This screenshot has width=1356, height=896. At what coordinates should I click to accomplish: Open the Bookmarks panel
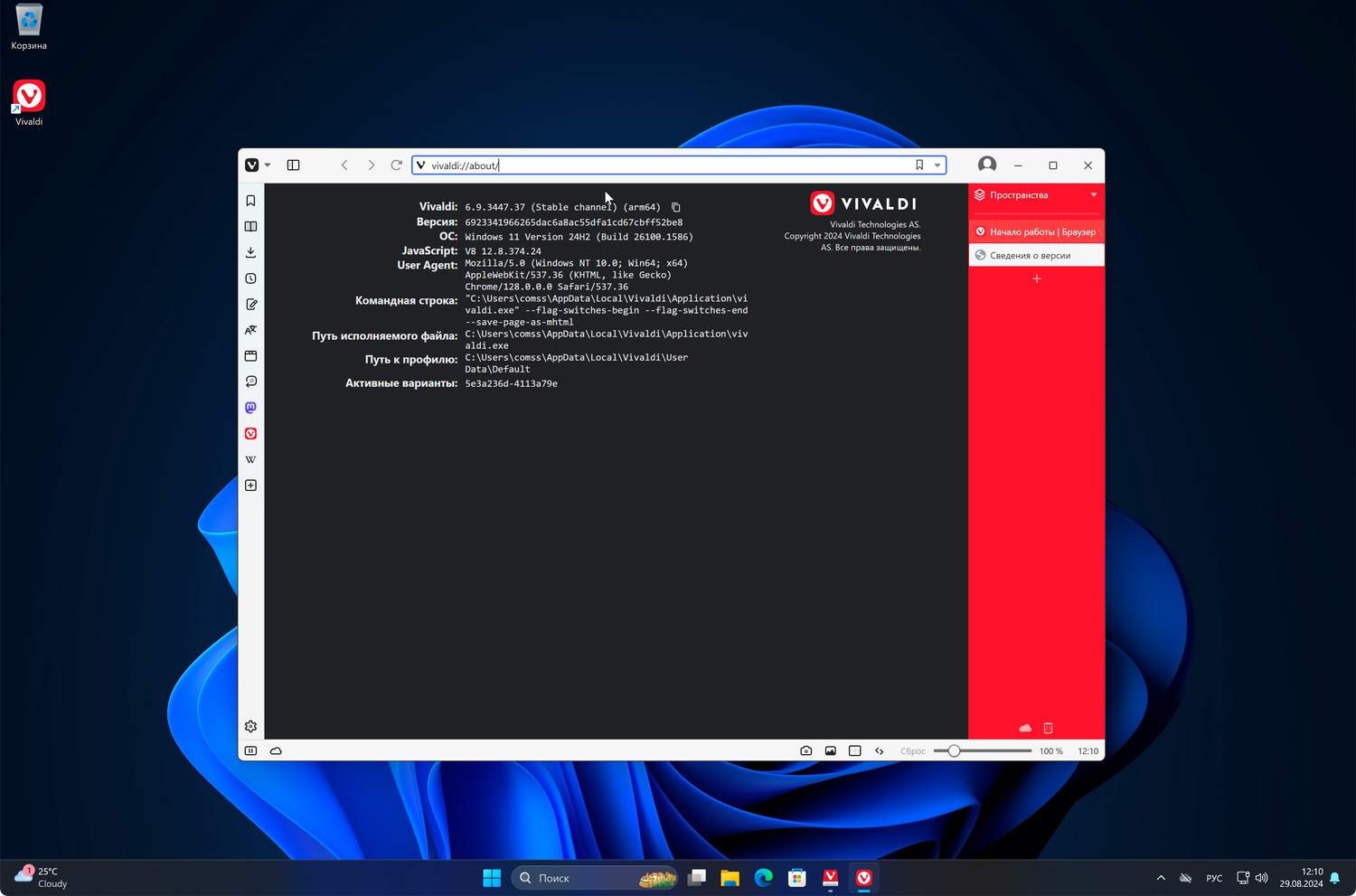click(251, 201)
